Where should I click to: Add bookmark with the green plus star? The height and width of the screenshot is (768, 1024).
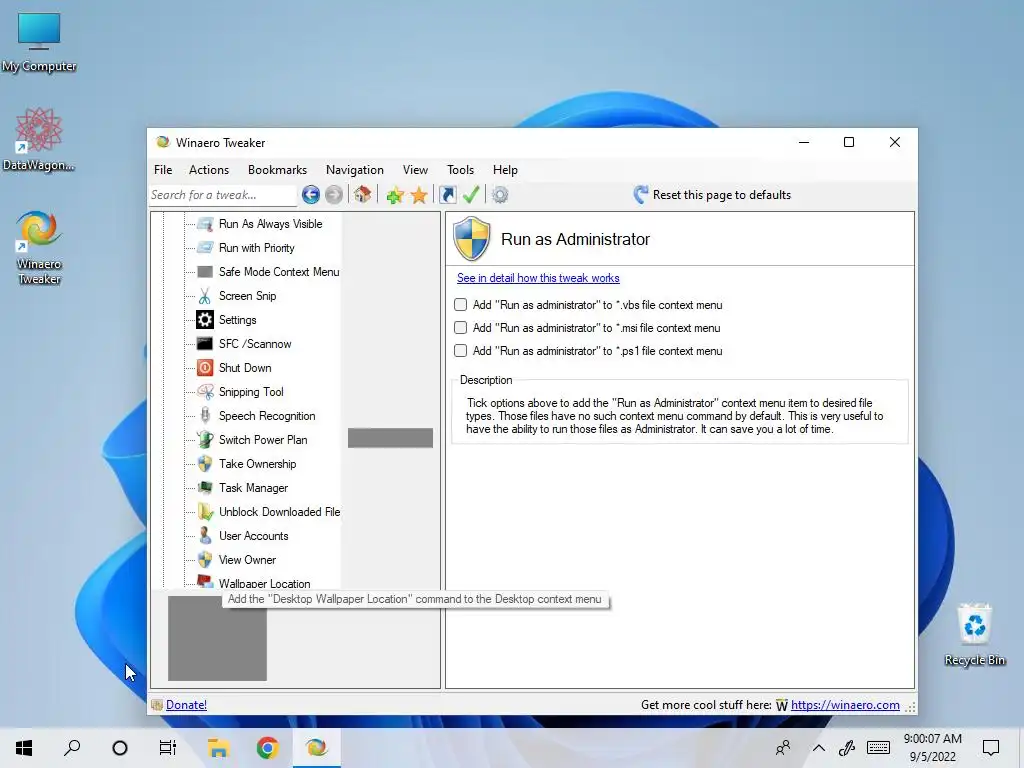(x=394, y=195)
